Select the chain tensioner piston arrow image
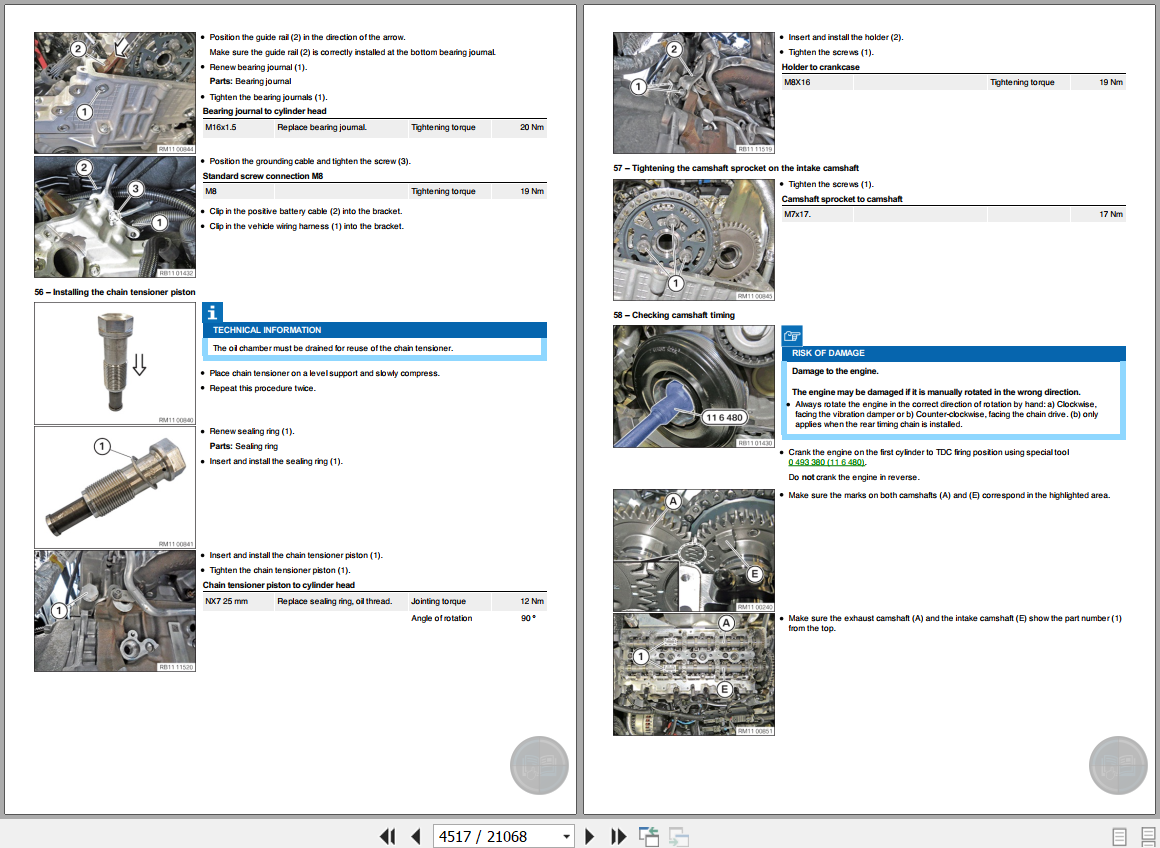 click(115, 363)
